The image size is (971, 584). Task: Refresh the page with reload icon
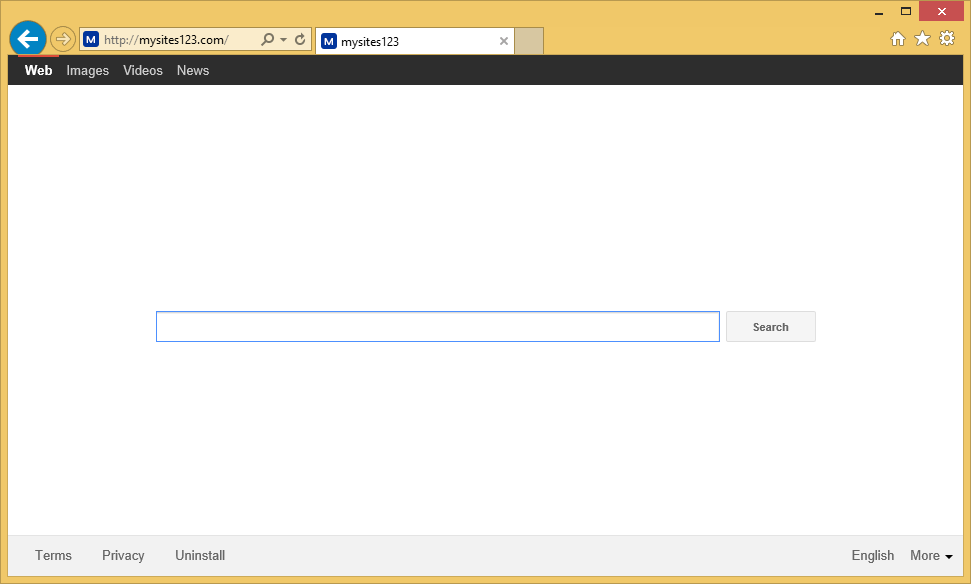pyautogui.click(x=300, y=40)
